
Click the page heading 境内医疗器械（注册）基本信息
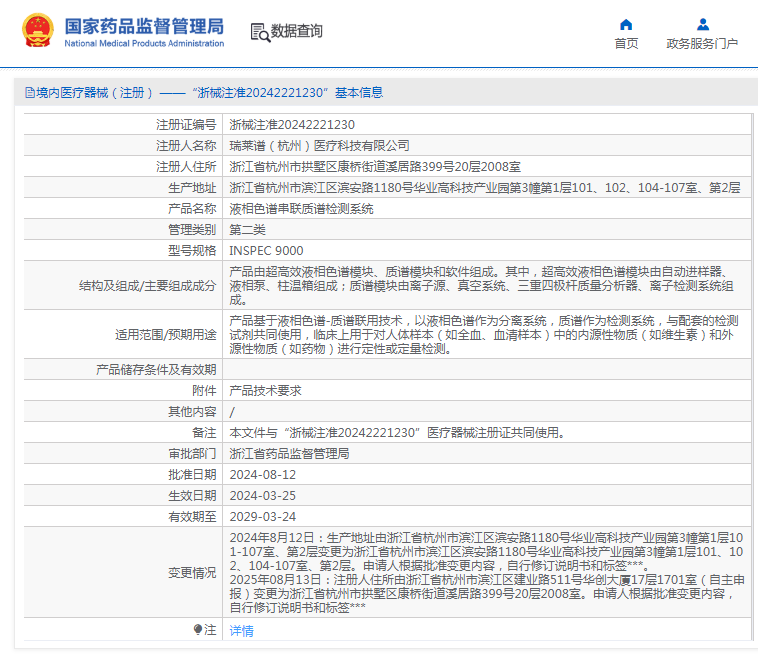210,92
